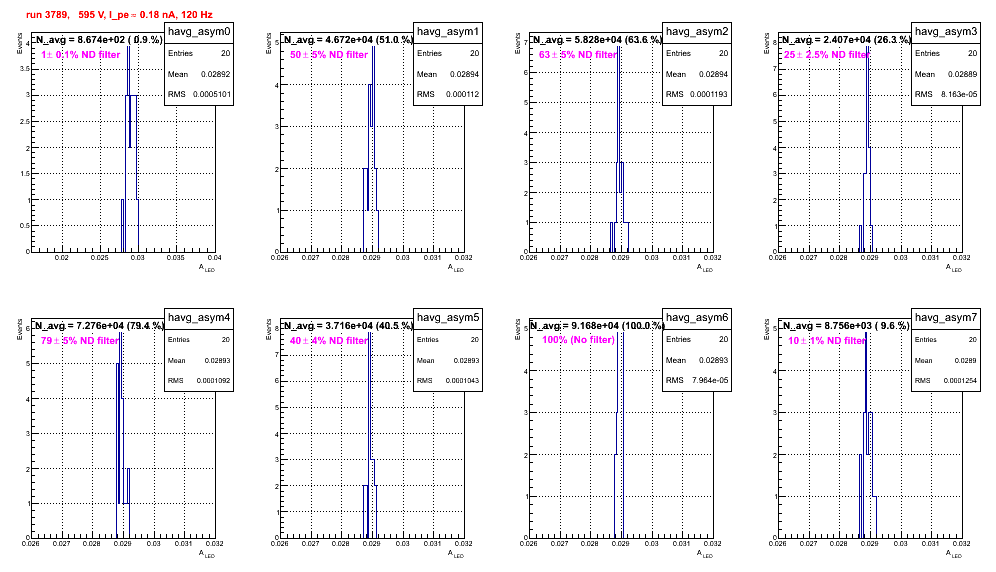Viewport: 996px width, 572px height.
Task: Click the Events axis label of havg_asym5
Action: point(269,329)
